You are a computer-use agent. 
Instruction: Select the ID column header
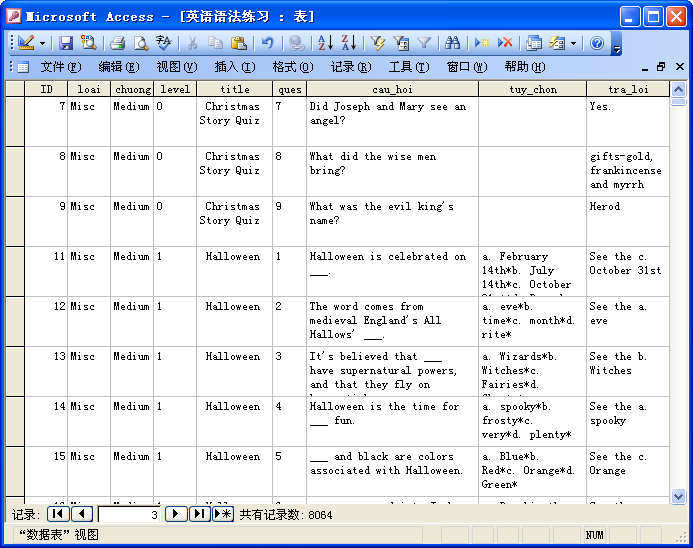click(46, 89)
